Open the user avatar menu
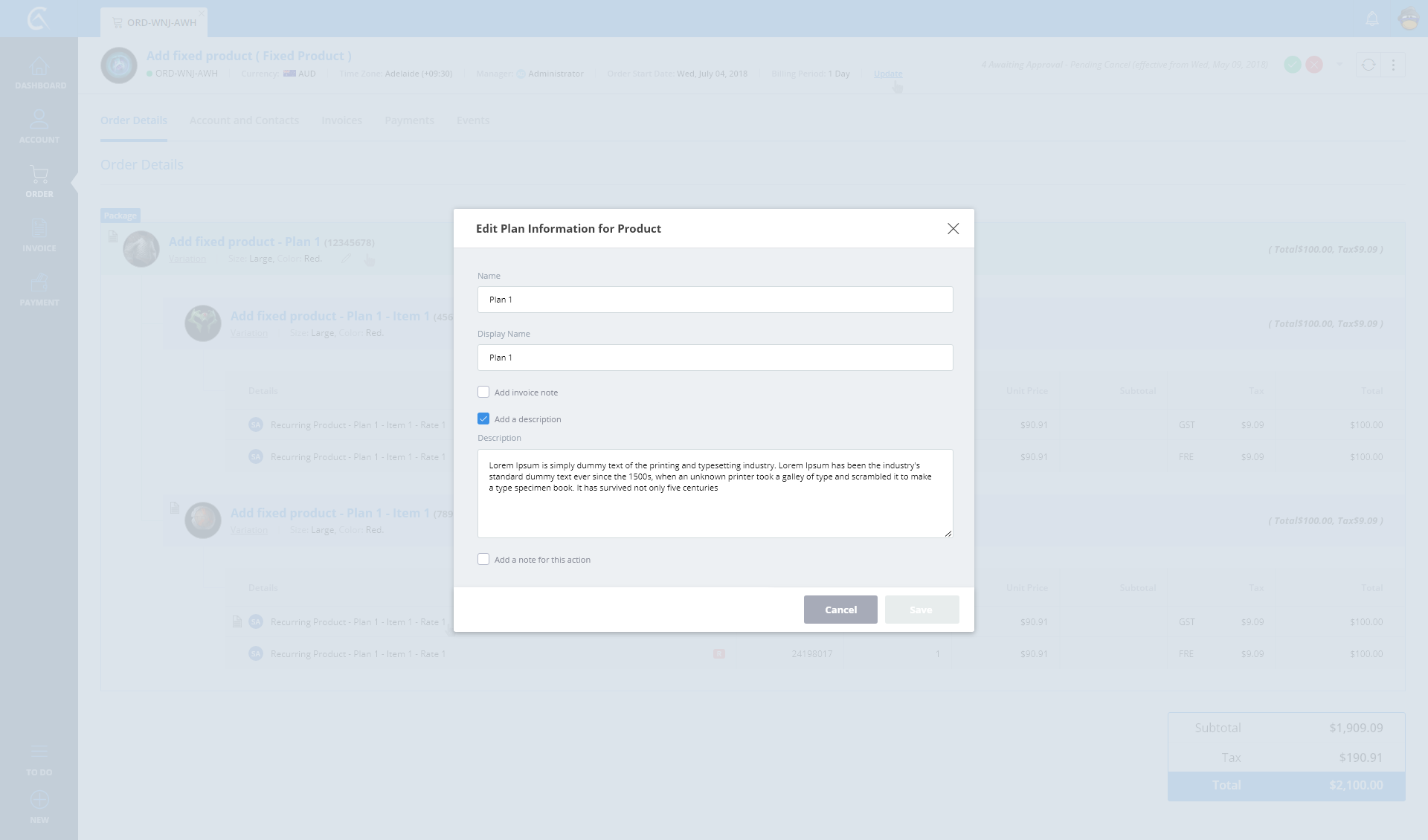Viewport: 1428px width, 840px height. pos(1409,19)
